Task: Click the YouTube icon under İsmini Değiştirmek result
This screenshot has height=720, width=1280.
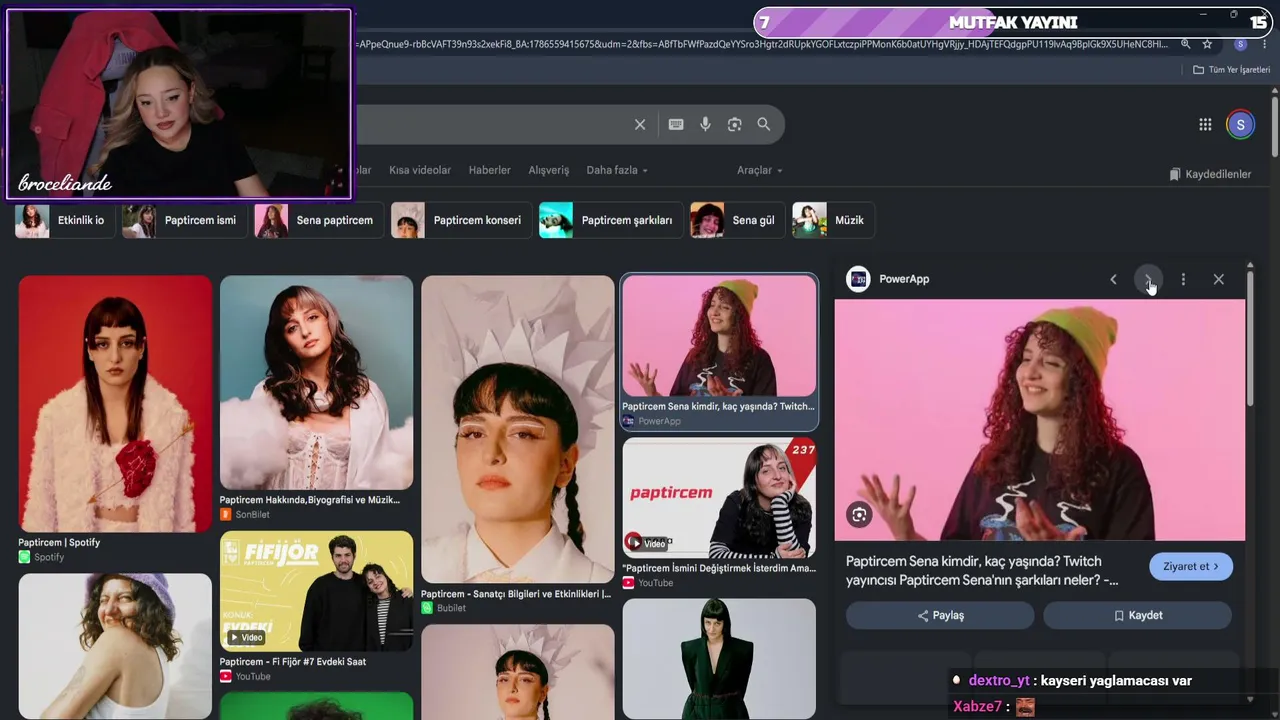Action: (628, 583)
